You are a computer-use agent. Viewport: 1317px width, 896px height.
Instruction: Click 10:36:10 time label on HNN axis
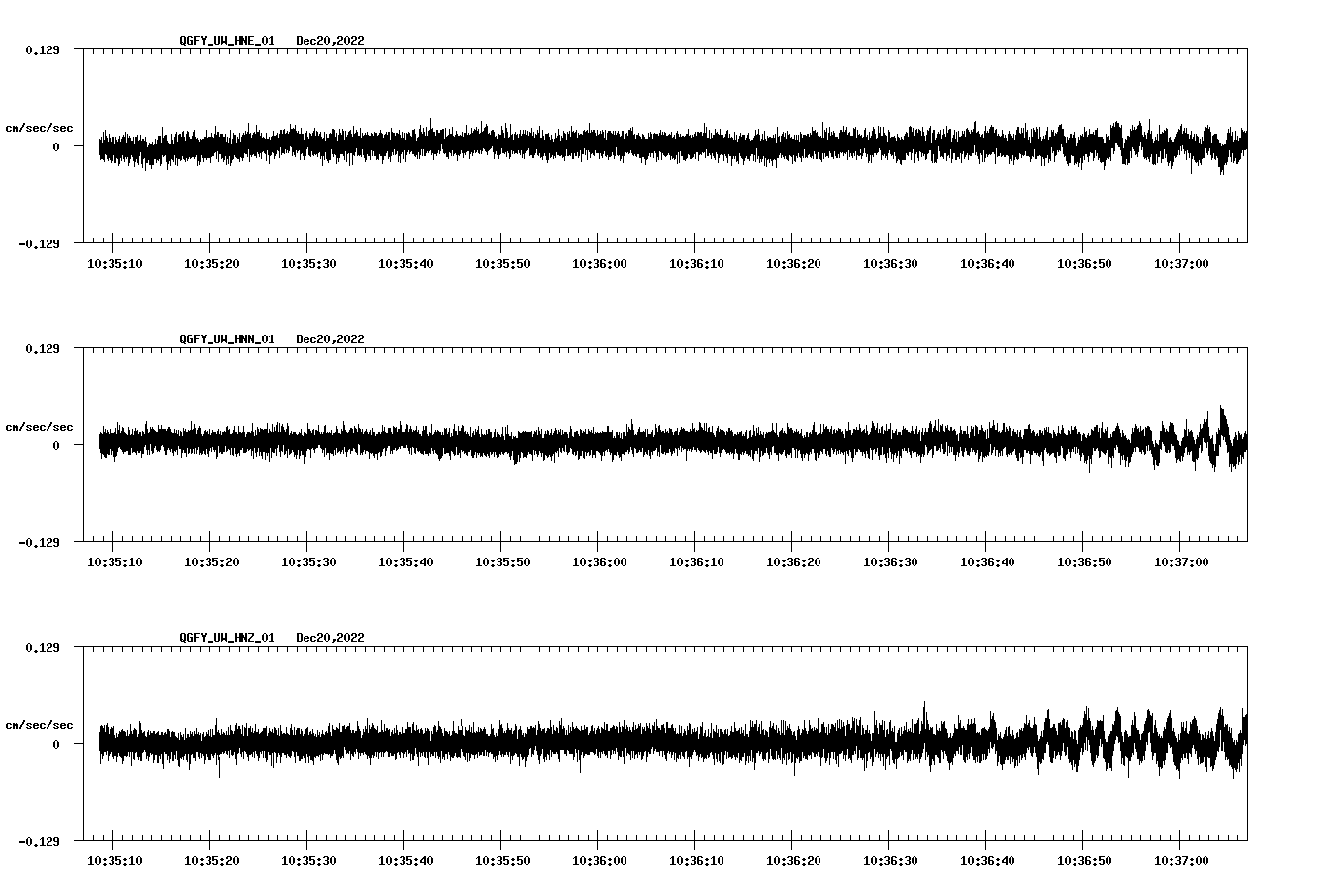696,562
